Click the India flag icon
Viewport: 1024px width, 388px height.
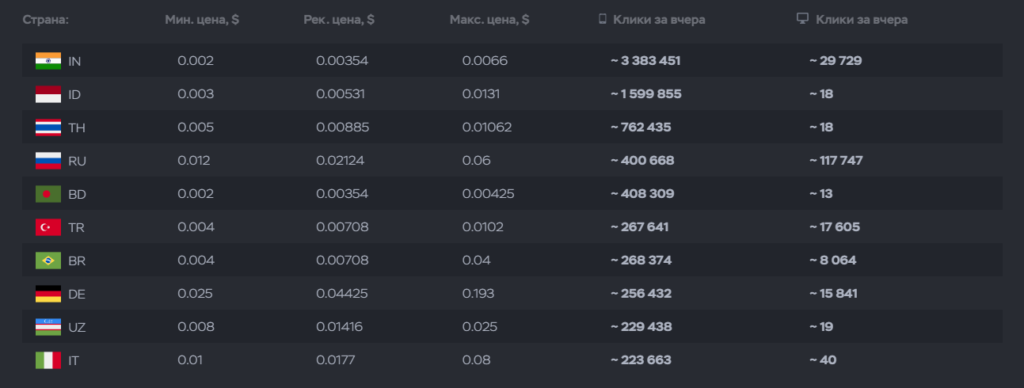[x=48, y=61]
